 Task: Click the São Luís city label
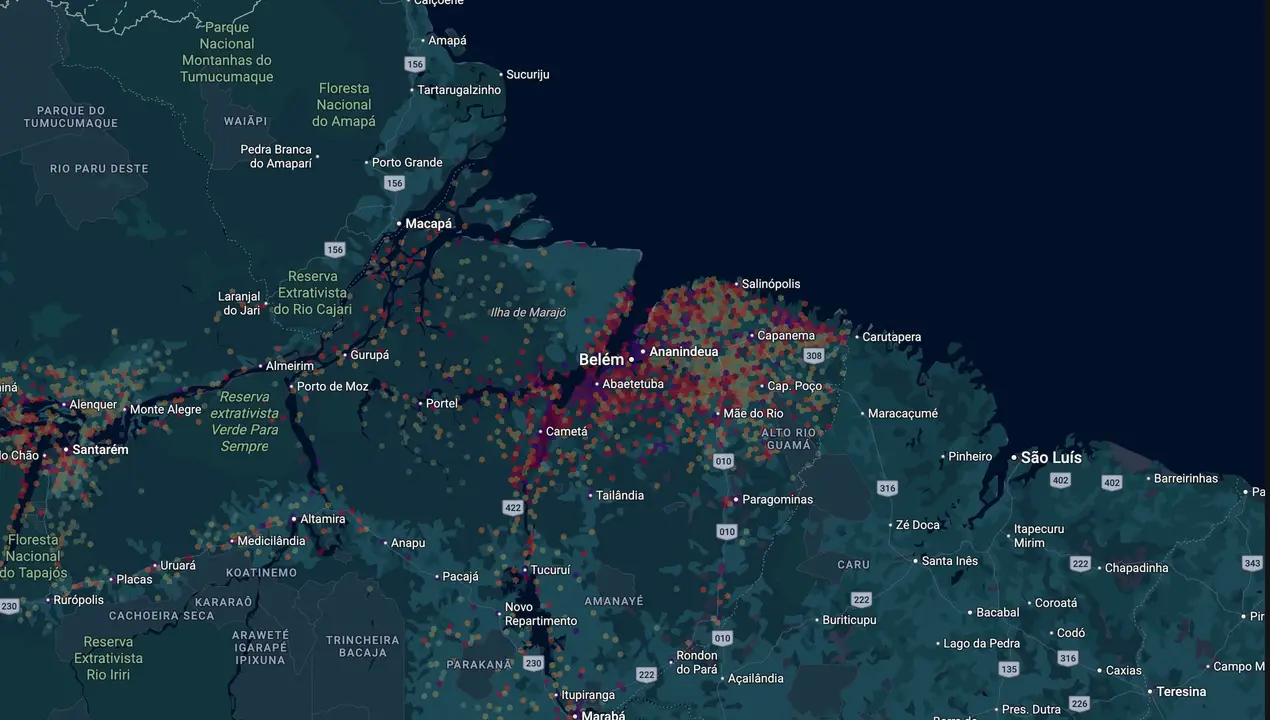point(1051,457)
